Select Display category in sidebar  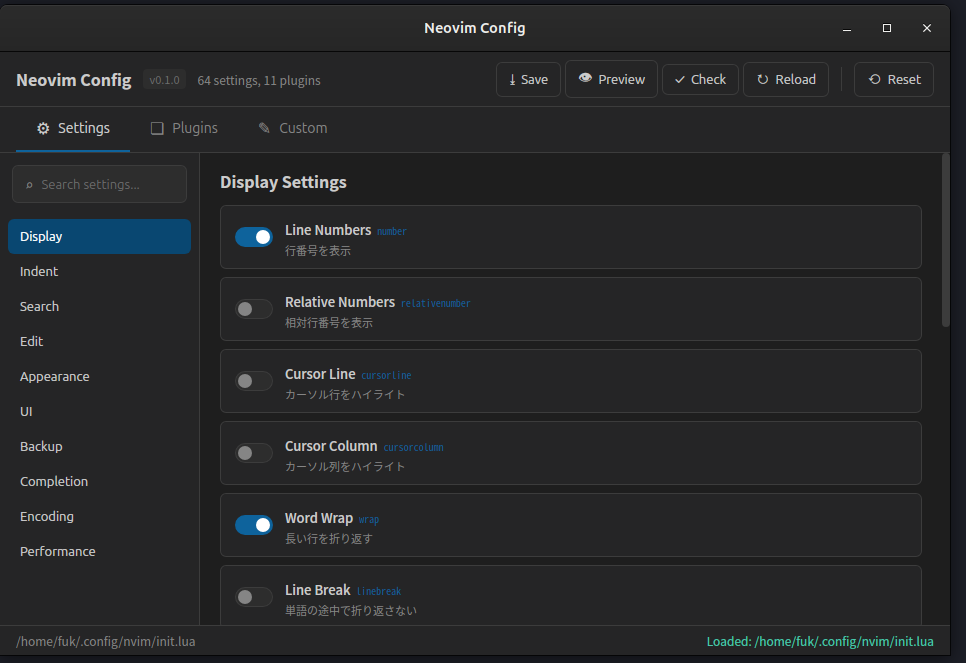click(x=99, y=237)
